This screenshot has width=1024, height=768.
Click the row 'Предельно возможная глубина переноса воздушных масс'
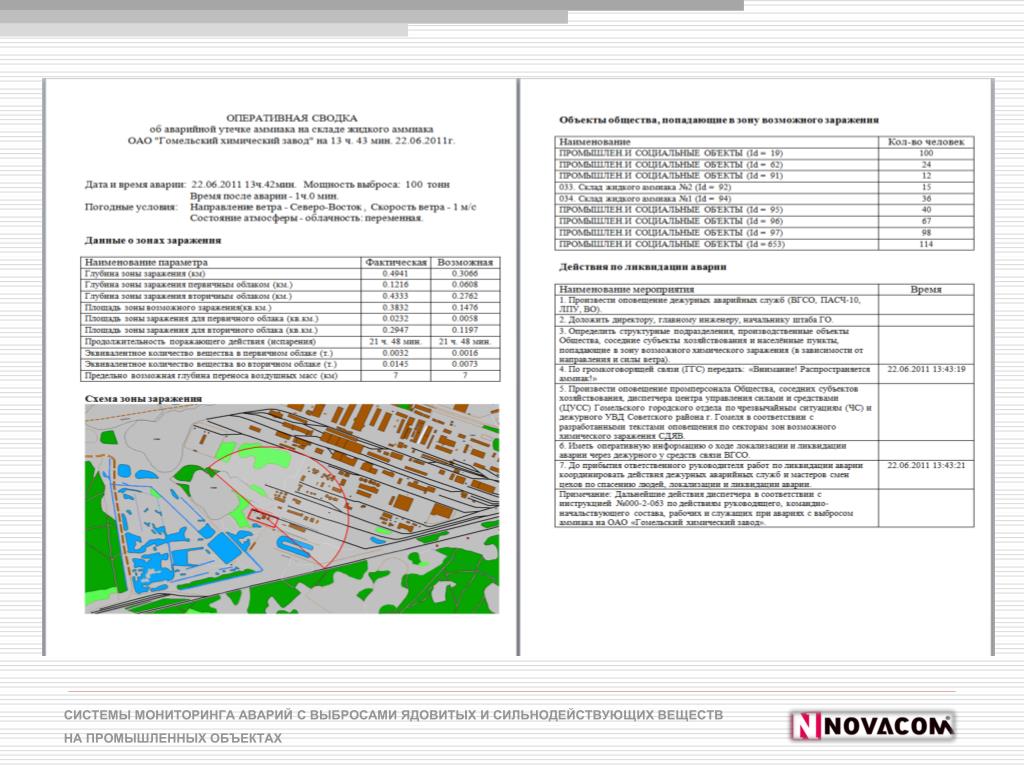[291, 376]
